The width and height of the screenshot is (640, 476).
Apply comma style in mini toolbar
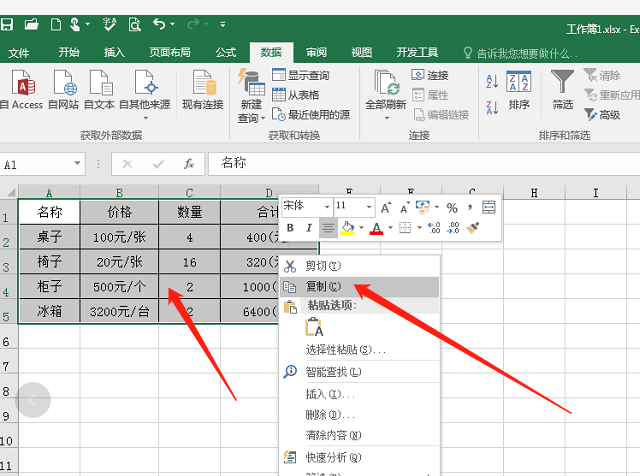point(470,207)
